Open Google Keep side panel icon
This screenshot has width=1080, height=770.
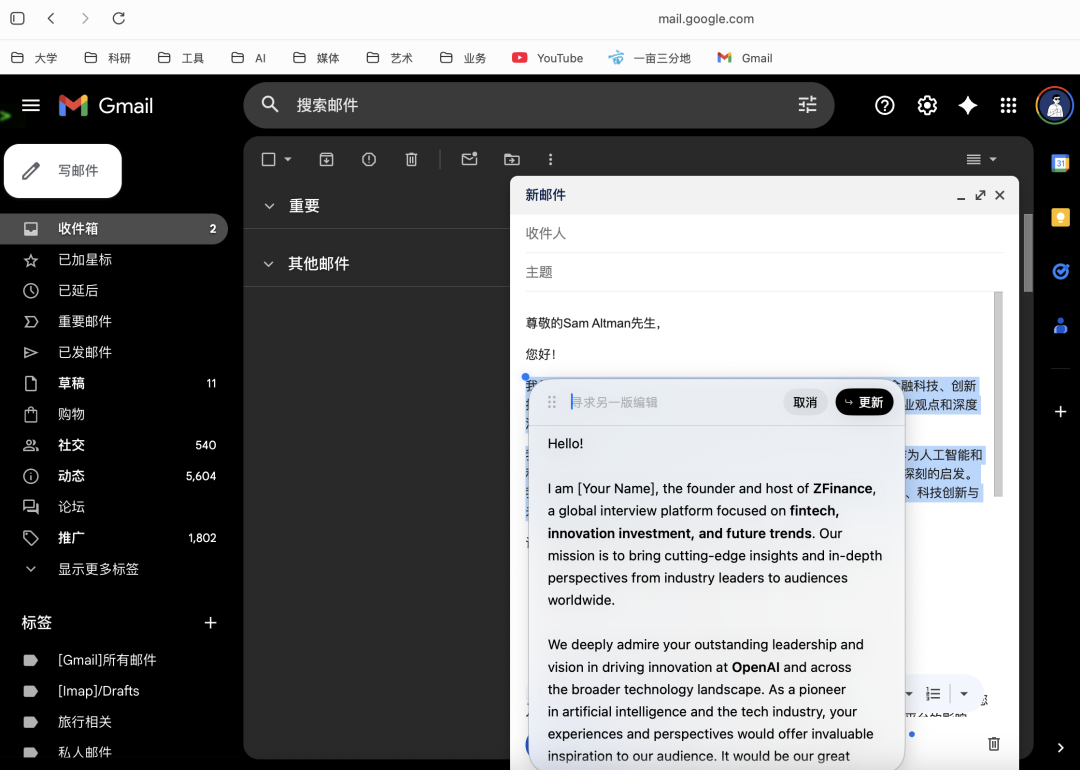click(1061, 217)
